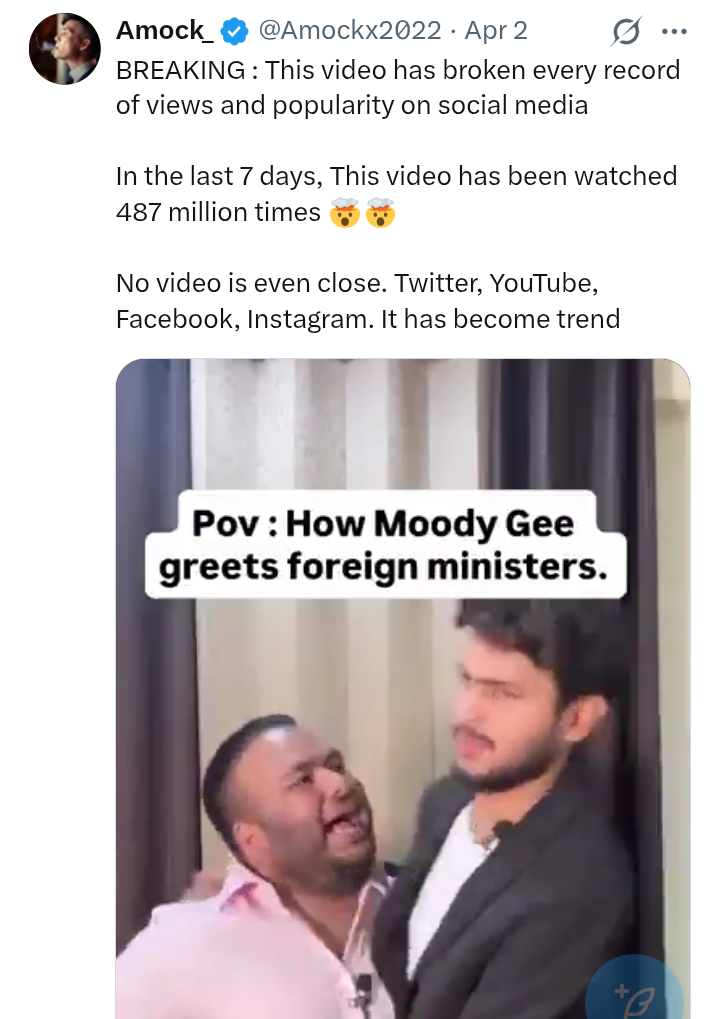Play the embedded video
719x1019 pixels.
pos(402,690)
